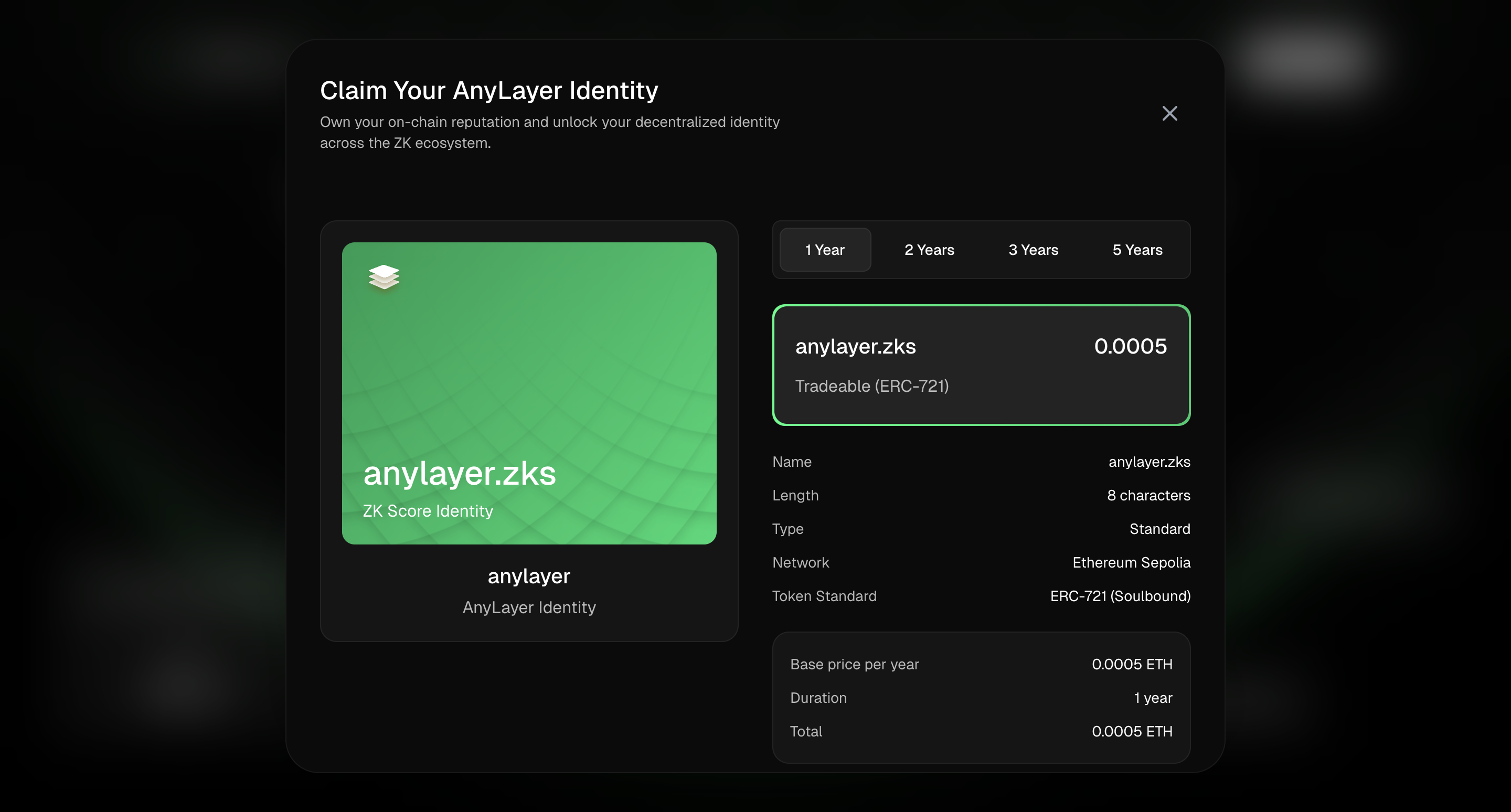This screenshot has height=812, width=1511.
Task: Click the ERC-721 (Soulbound) token standard value
Action: tap(1120, 596)
